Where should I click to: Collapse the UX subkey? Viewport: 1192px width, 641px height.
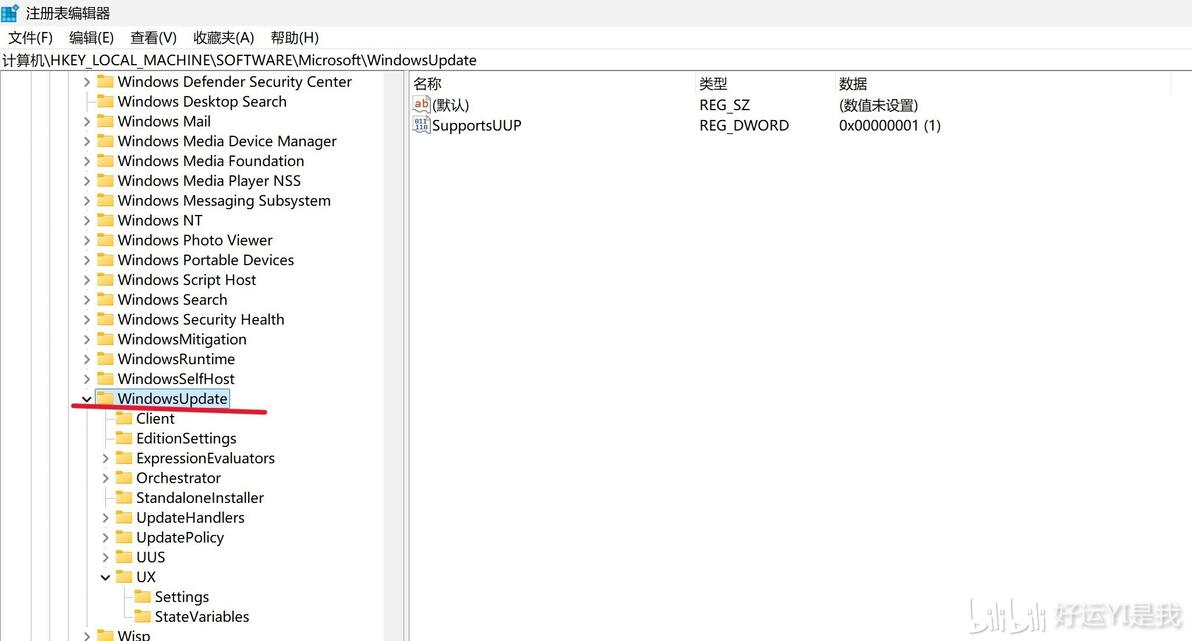pyautogui.click(x=106, y=577)
